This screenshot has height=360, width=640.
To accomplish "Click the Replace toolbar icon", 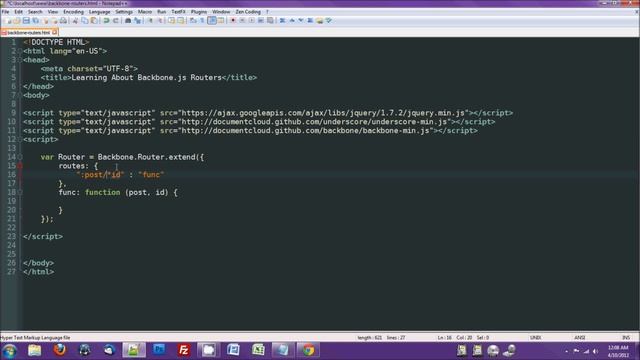I will click(x=138, y=20).
